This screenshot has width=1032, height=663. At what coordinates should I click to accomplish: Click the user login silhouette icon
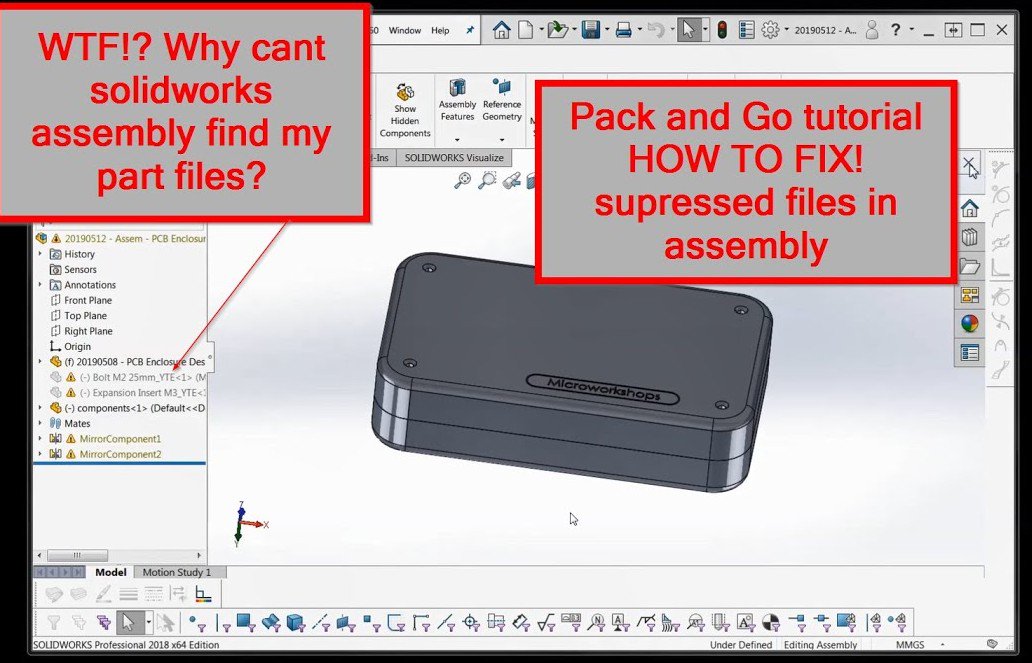(872, 30)
